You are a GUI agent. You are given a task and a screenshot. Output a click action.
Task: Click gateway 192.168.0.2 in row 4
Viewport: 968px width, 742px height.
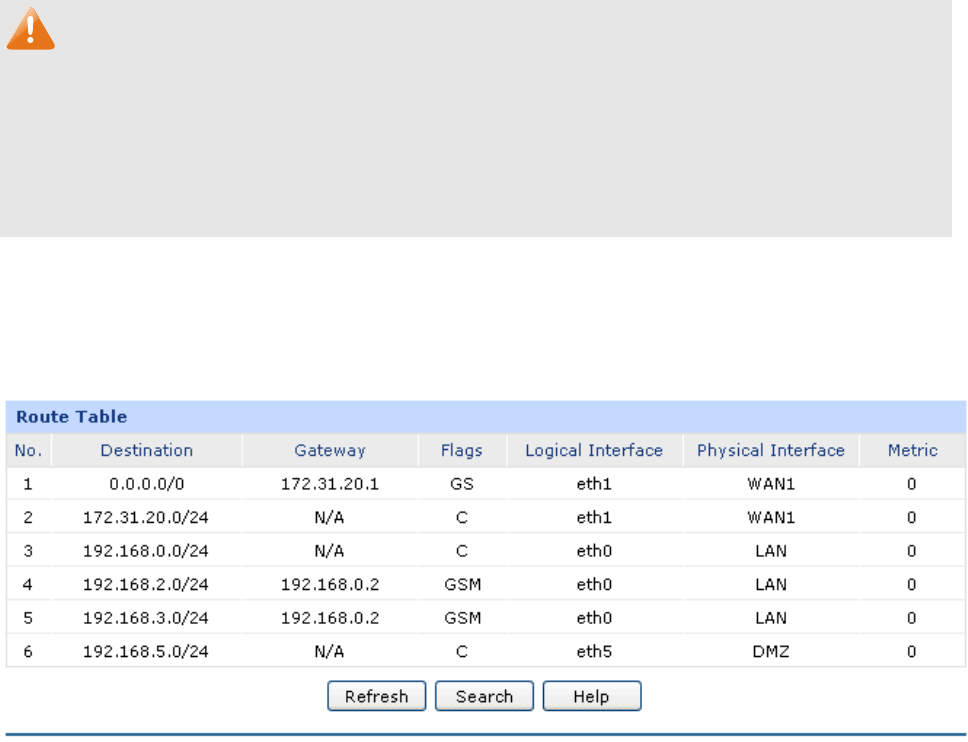click(x=330, y=585)
